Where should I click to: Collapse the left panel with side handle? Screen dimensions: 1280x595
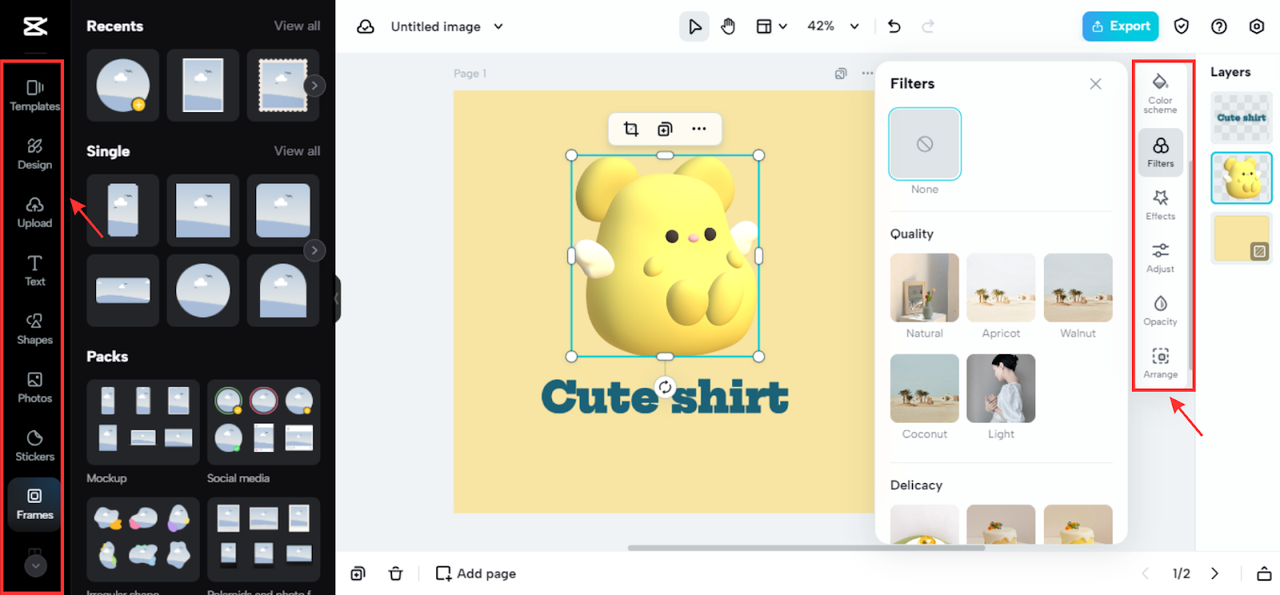337,298
